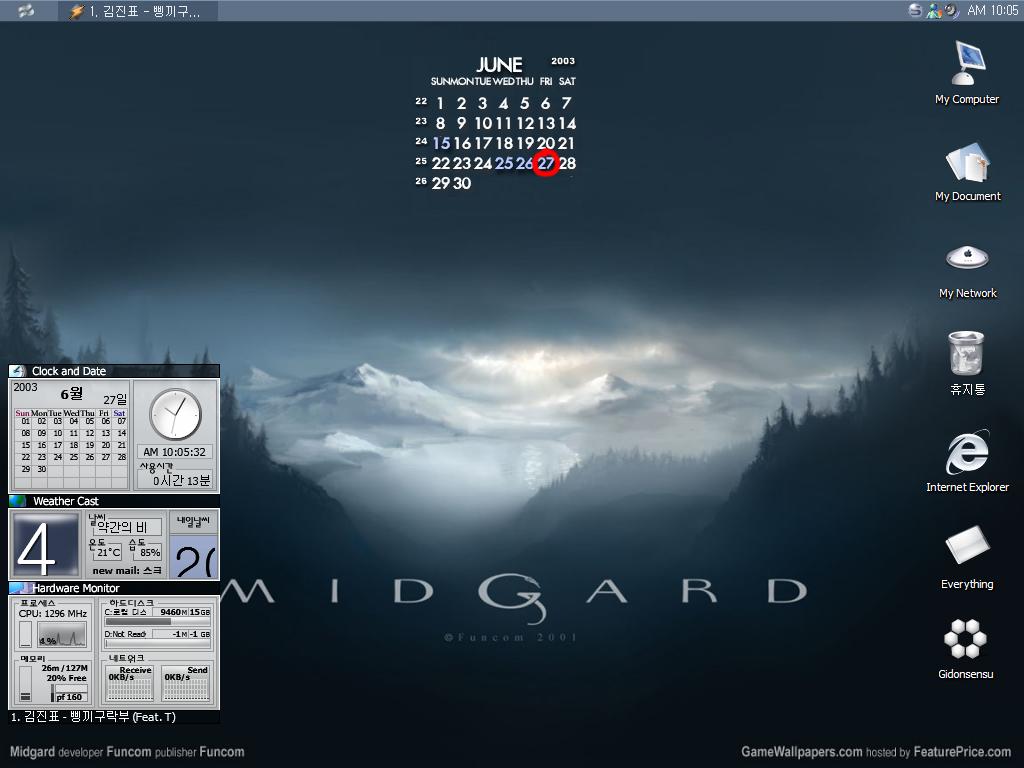Open the Gidonsensu desktop icon
The width and height of the screenshot is (1024, 768).
[x=966, y=638]
